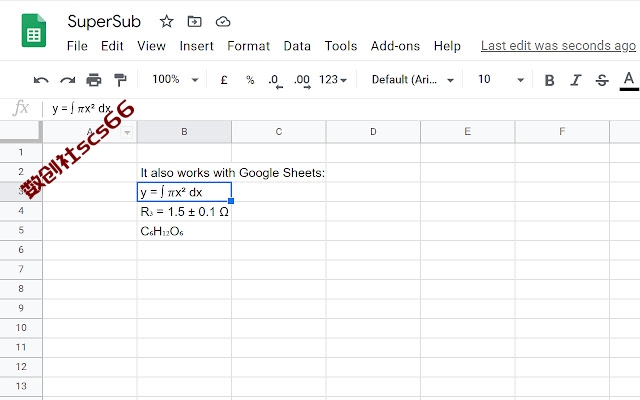The height and width of the screenshot is (400, 640).
Task: Select column D header
Action: tap(373, 132)
